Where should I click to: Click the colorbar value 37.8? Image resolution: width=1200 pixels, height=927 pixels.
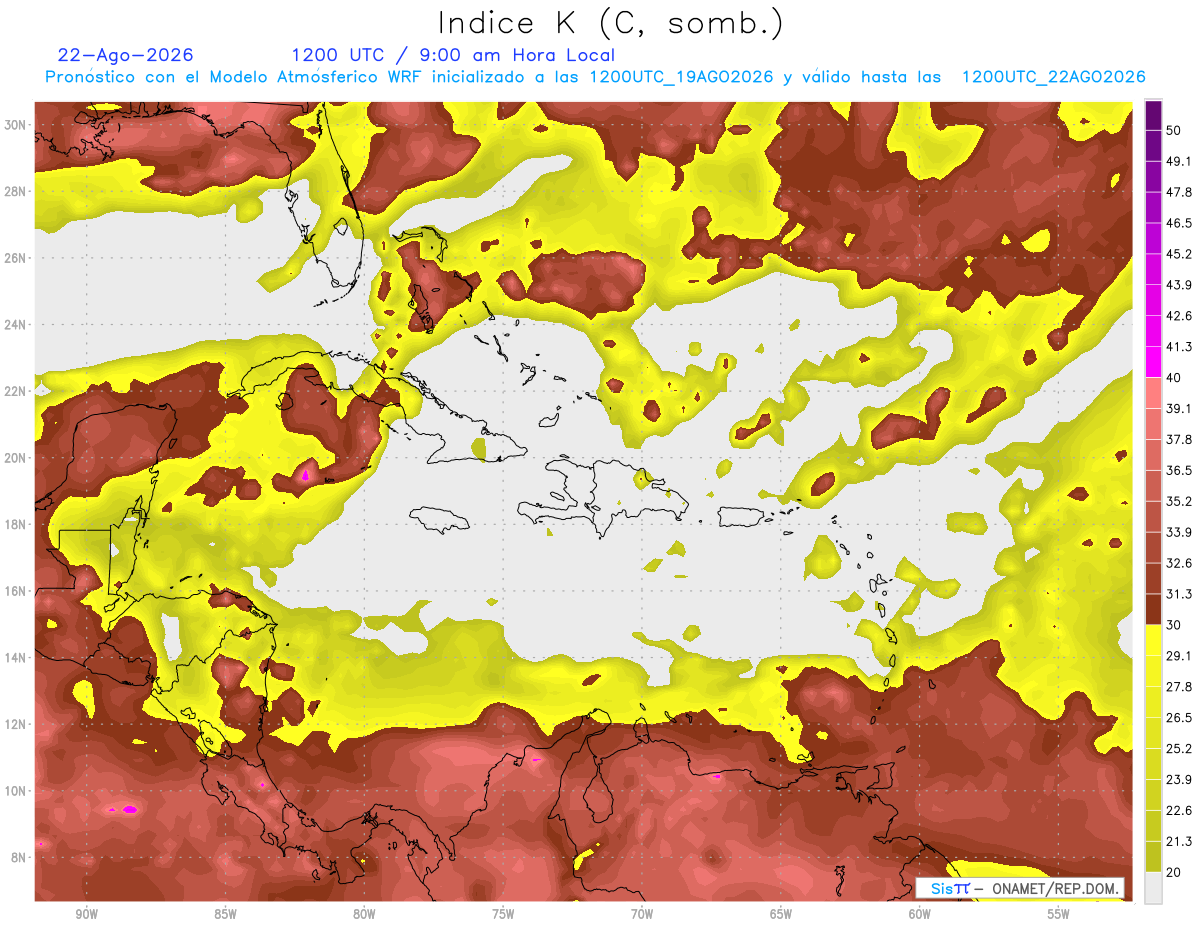coord(1178,439)
